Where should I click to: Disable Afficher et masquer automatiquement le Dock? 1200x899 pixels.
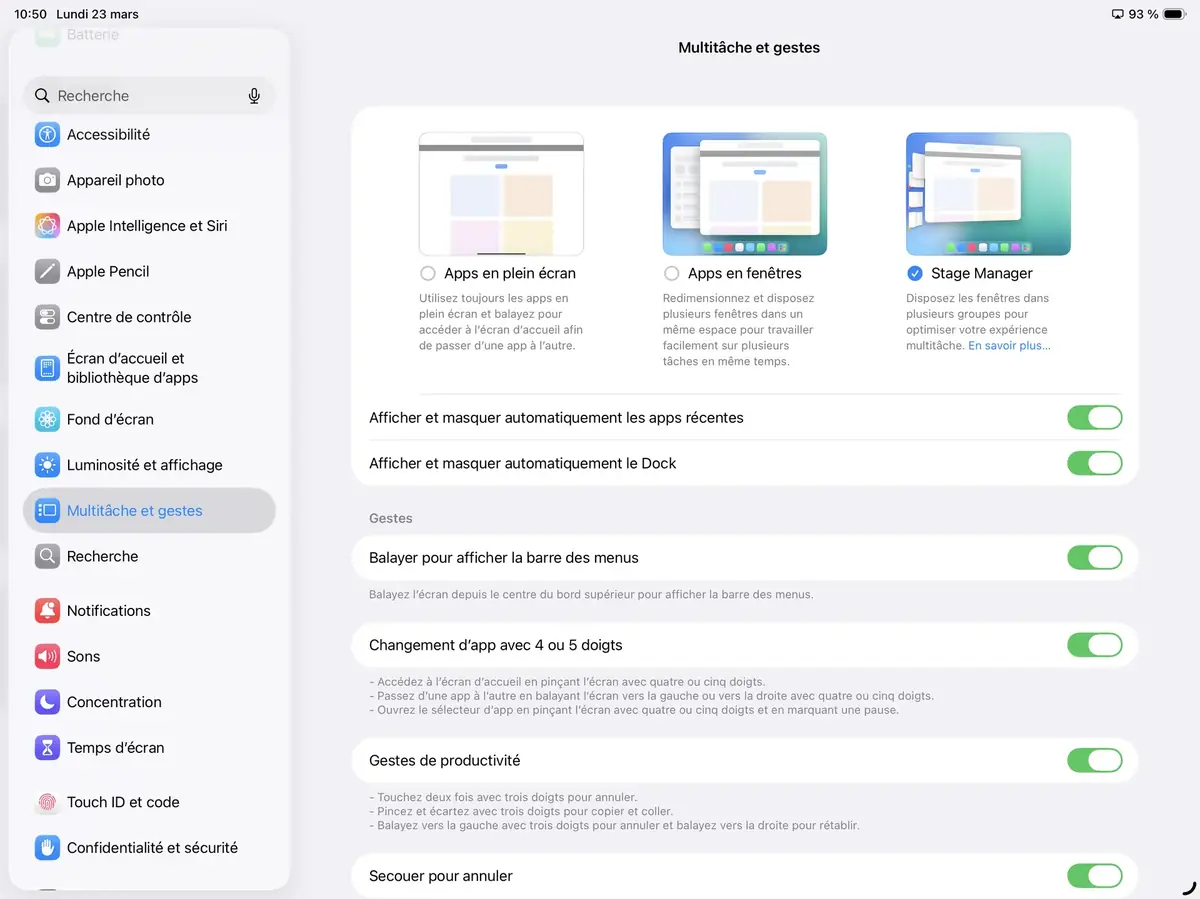point(1095,463)
